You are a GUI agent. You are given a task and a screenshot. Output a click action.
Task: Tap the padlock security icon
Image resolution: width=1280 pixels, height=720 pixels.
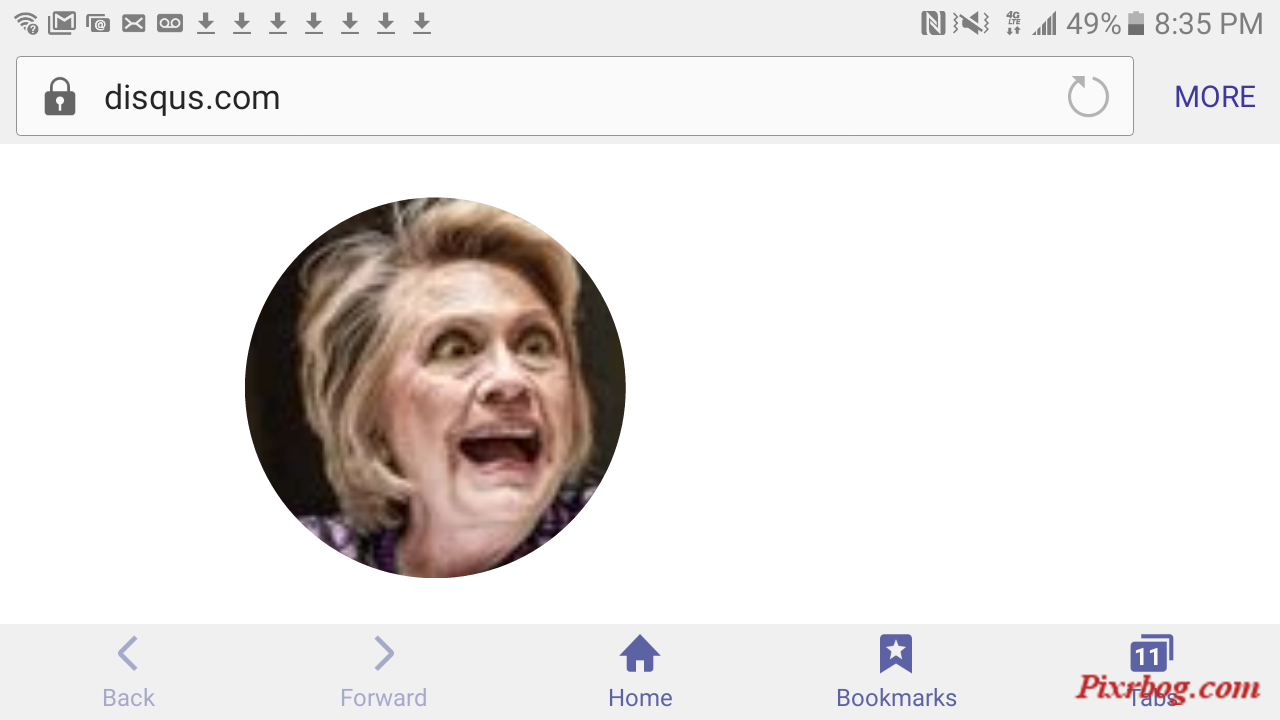(x=60, y=97)
